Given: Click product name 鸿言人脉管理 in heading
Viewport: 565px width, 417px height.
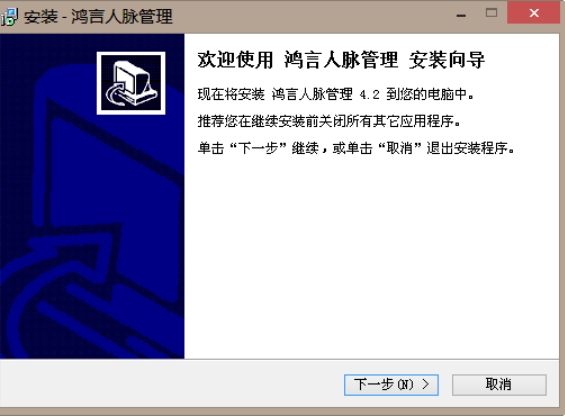Looking at the screenshot, I should coord(341,60).
